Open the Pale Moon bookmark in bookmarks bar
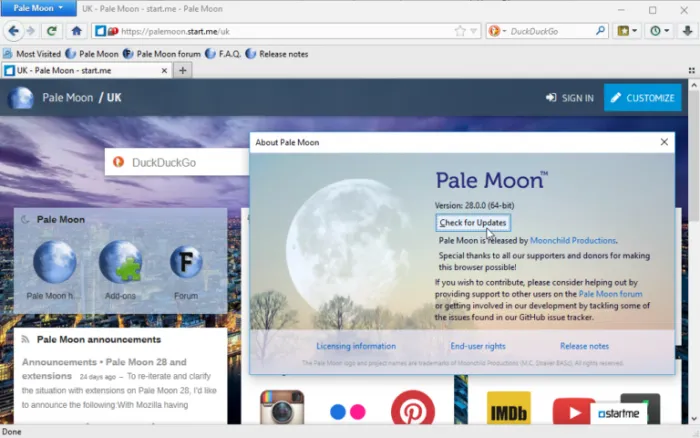The width and height of the screenshot is (700, 438). tap(92, 54)
